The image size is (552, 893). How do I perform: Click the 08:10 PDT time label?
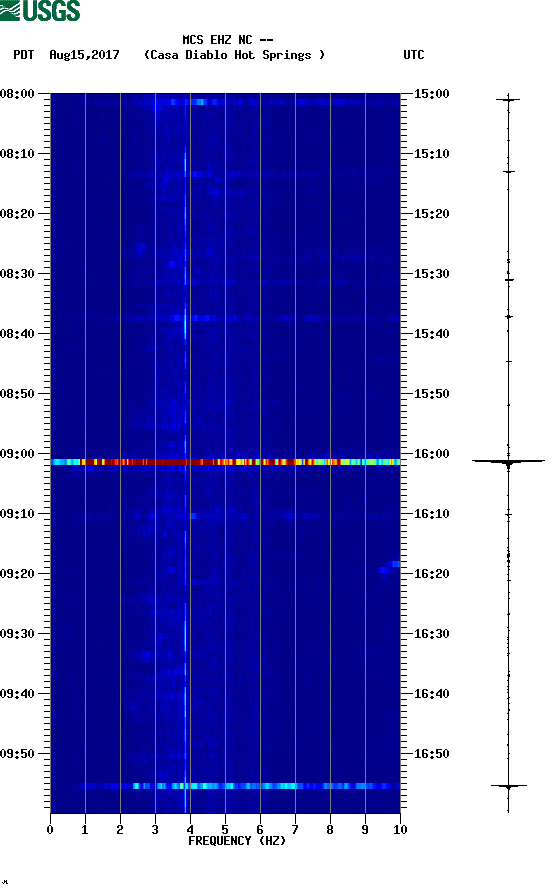click(x=17, y=154)
